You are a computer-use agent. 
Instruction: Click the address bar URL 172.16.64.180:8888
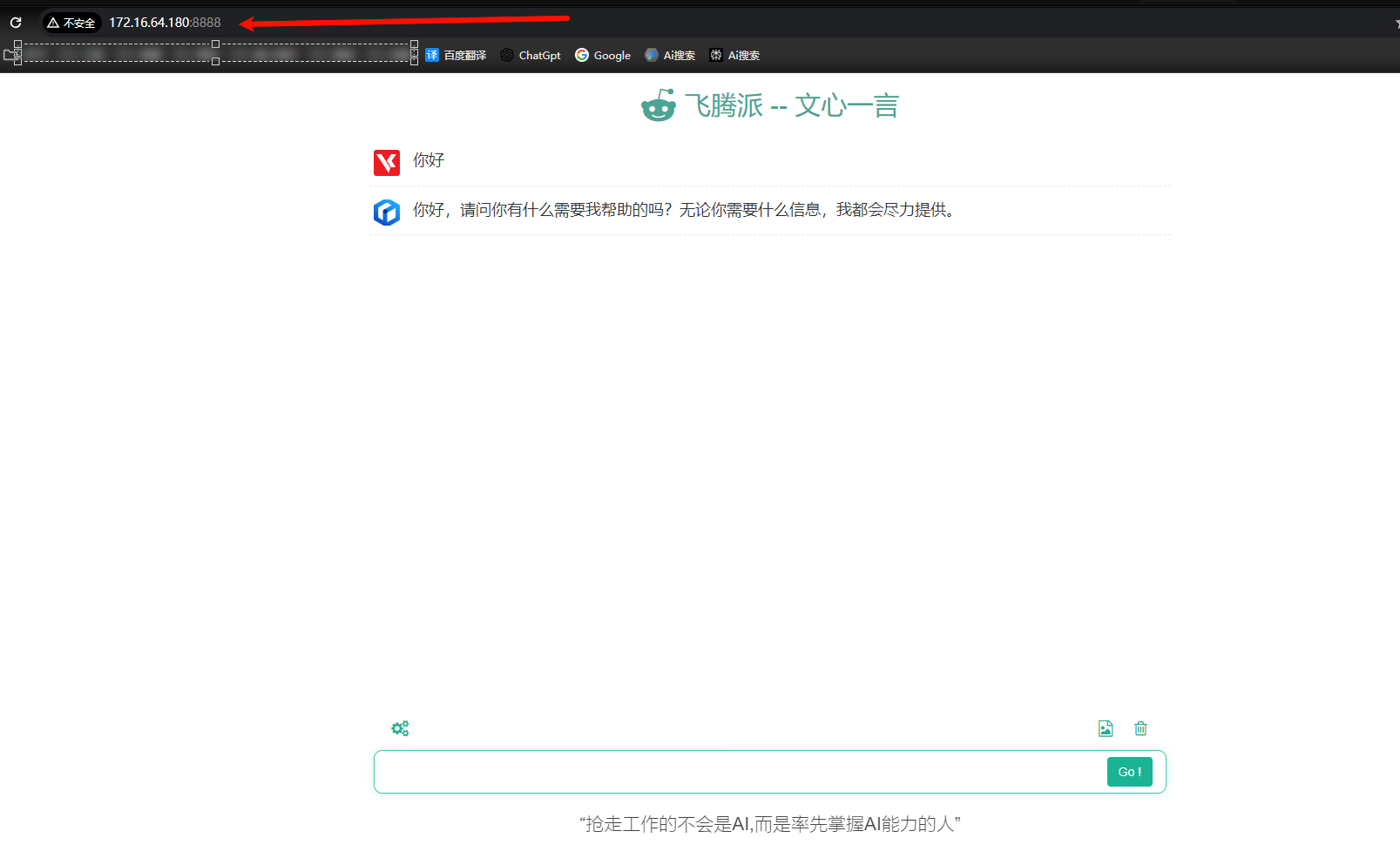coord(165,23)
